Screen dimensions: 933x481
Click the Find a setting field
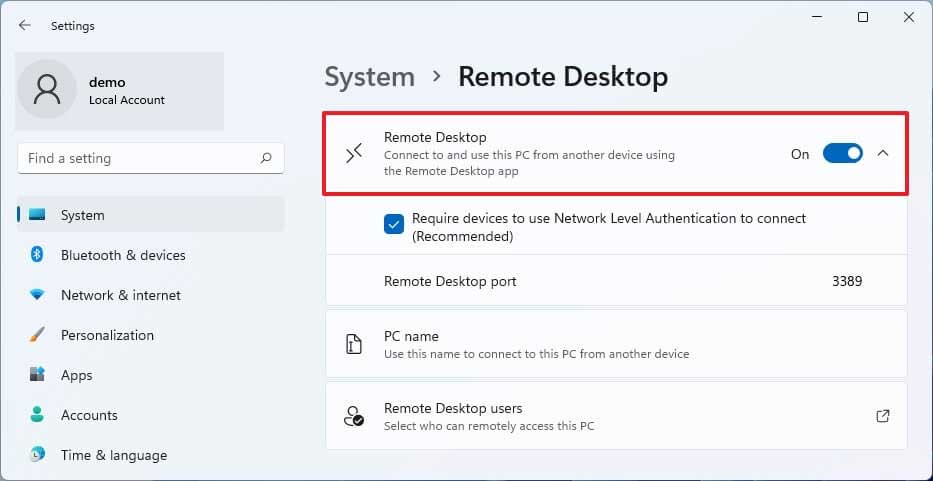coord(151,158)
